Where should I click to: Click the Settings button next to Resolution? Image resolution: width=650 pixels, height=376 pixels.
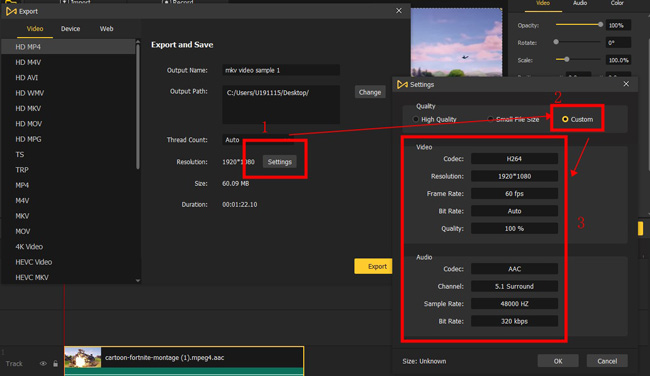coord(279,162)
